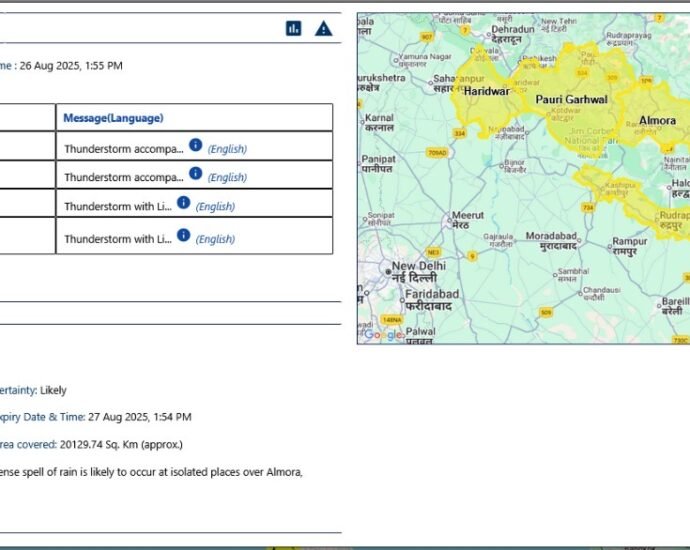This screenshot has width=690, height=550.
Task: Click the first Thunderstorm accompa... message text
Action: [x=124, y=149]
